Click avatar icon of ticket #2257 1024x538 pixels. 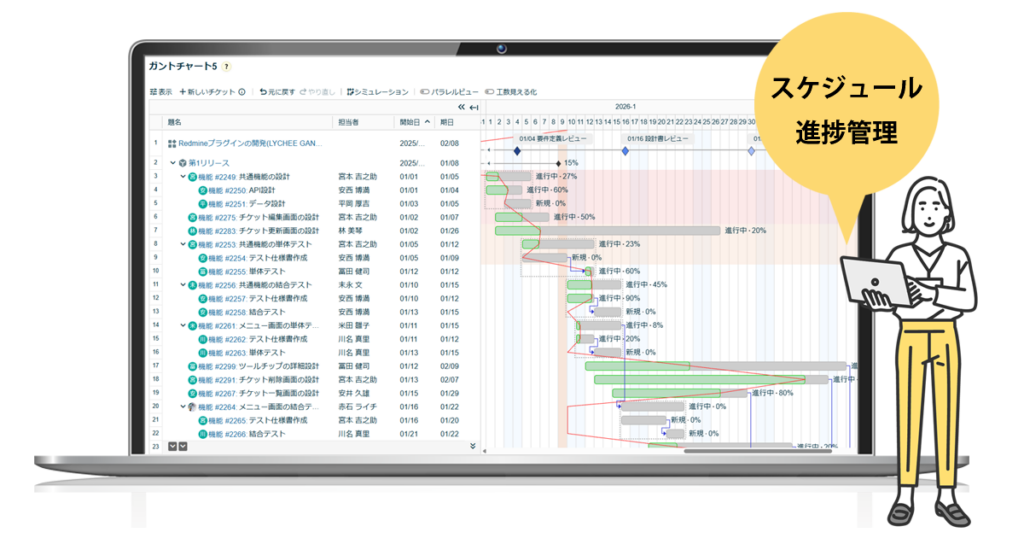point(202,299)
